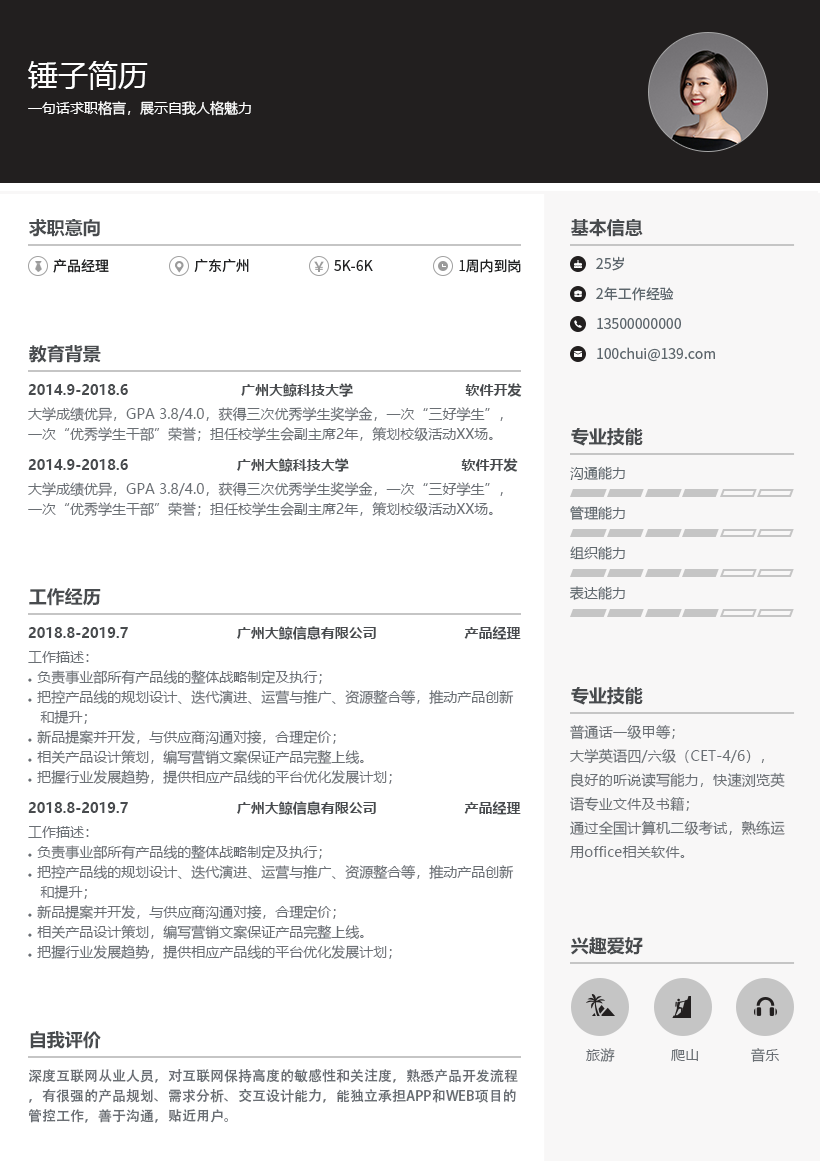Click the 旅游 travel hobby icon
Image resolution: width=820 pixels, height=1161 pixels.
pyautogui.click(x=600, y=1007)
